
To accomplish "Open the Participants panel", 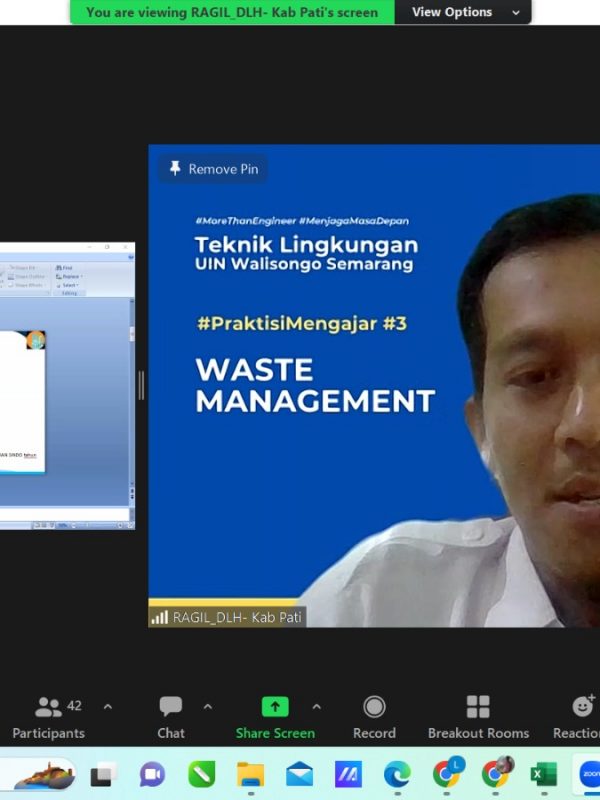I will tap(48, 717).
